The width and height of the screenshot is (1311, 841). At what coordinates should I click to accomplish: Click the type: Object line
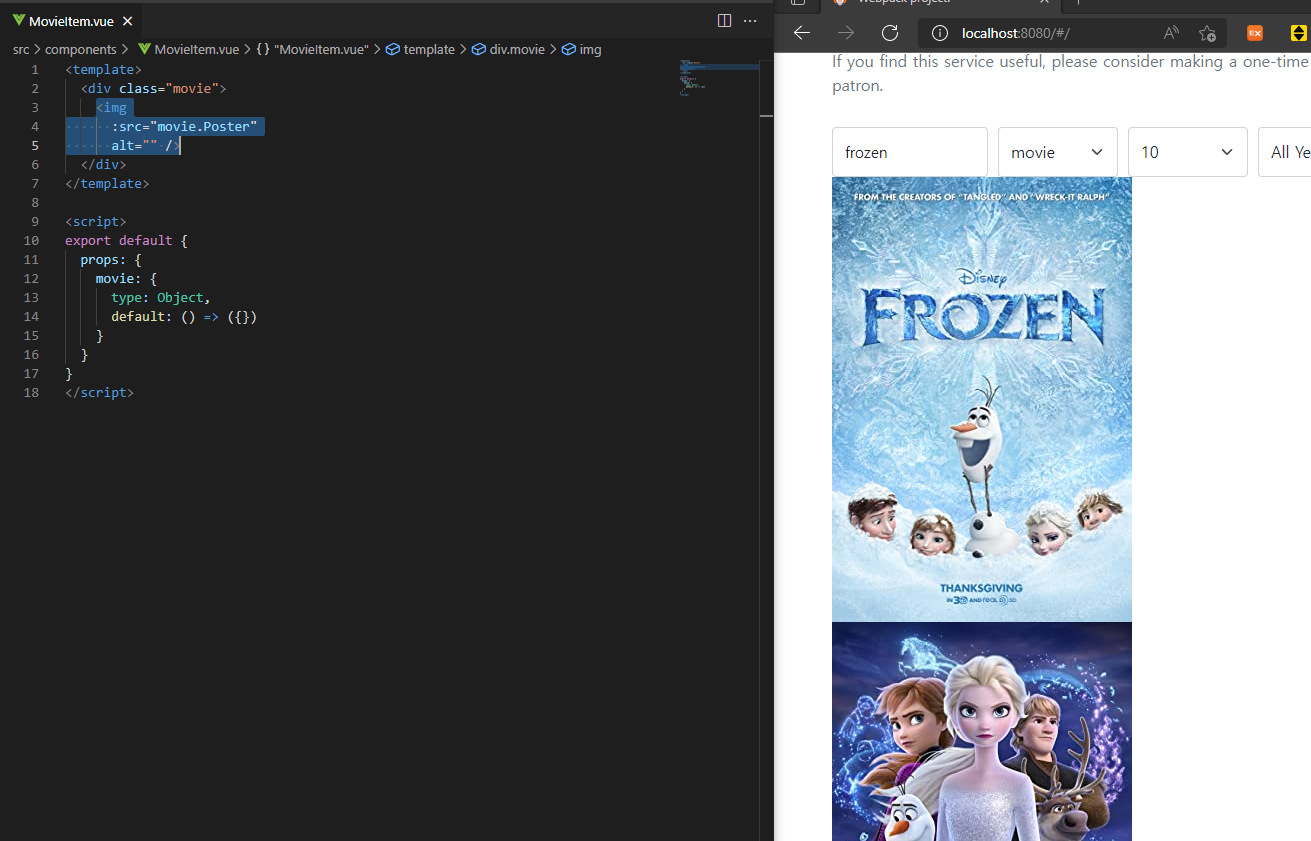point(161,298)
